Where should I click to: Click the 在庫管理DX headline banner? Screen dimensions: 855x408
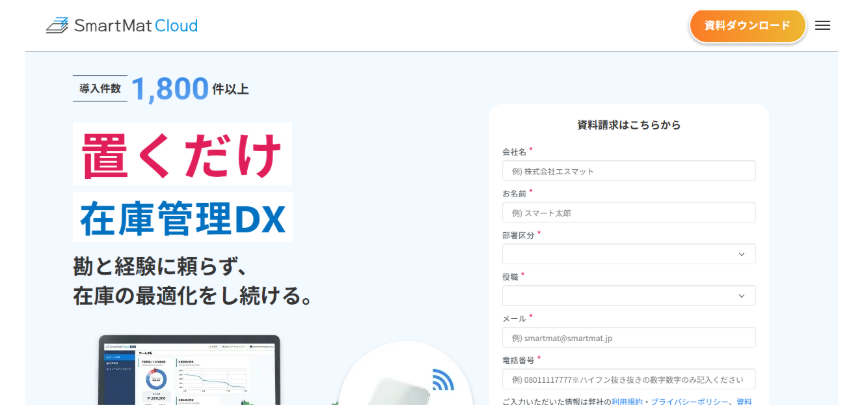pyautogui.click(x=183, y=217)
